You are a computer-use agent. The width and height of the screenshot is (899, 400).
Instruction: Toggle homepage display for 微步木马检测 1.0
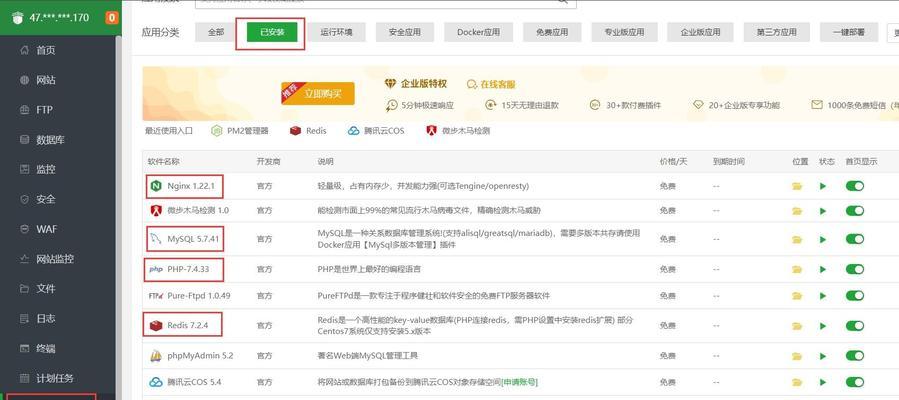tap(854, 211)
